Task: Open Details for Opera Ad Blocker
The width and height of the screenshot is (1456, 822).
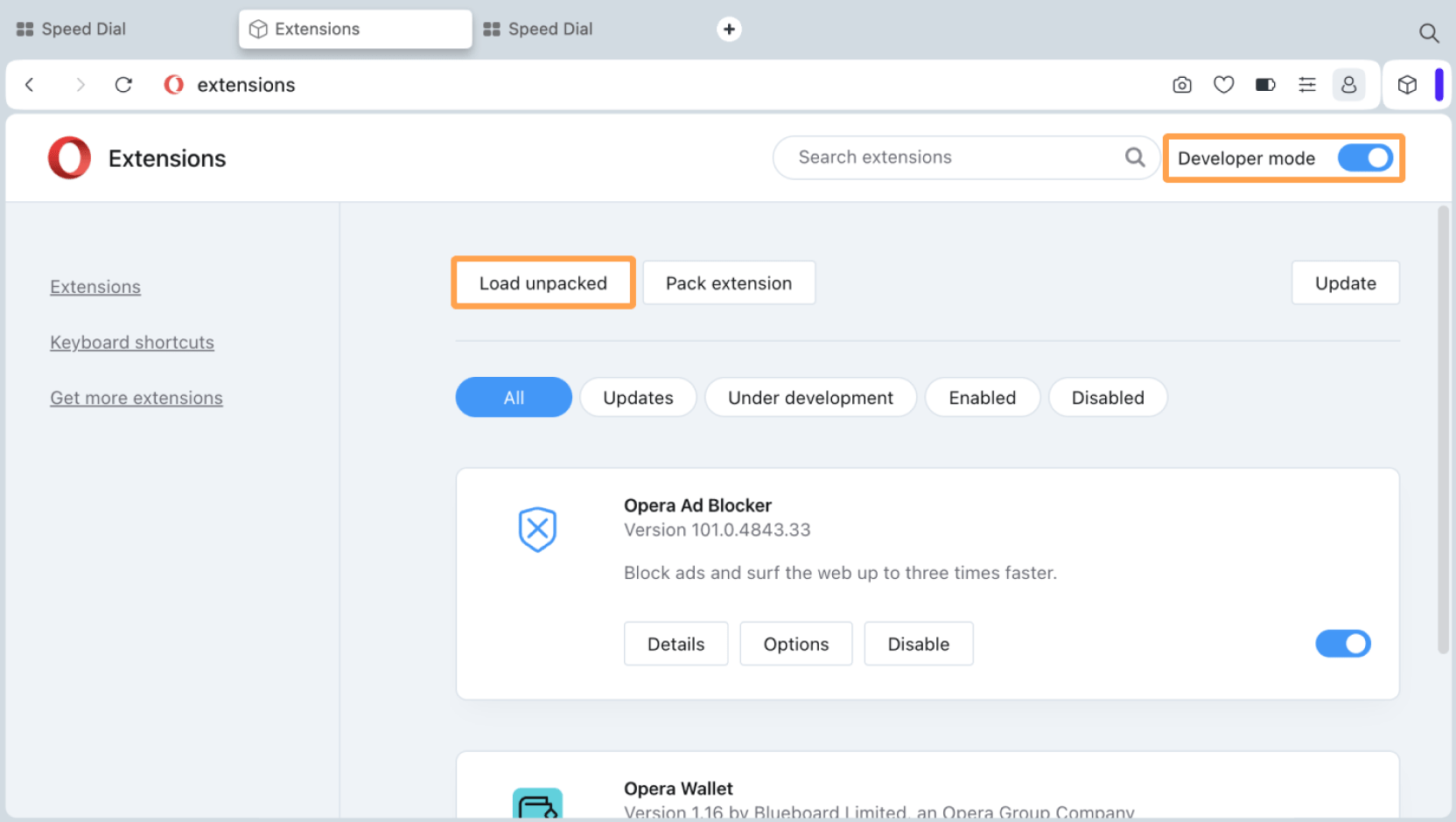Action: click(x=676, y=644)
